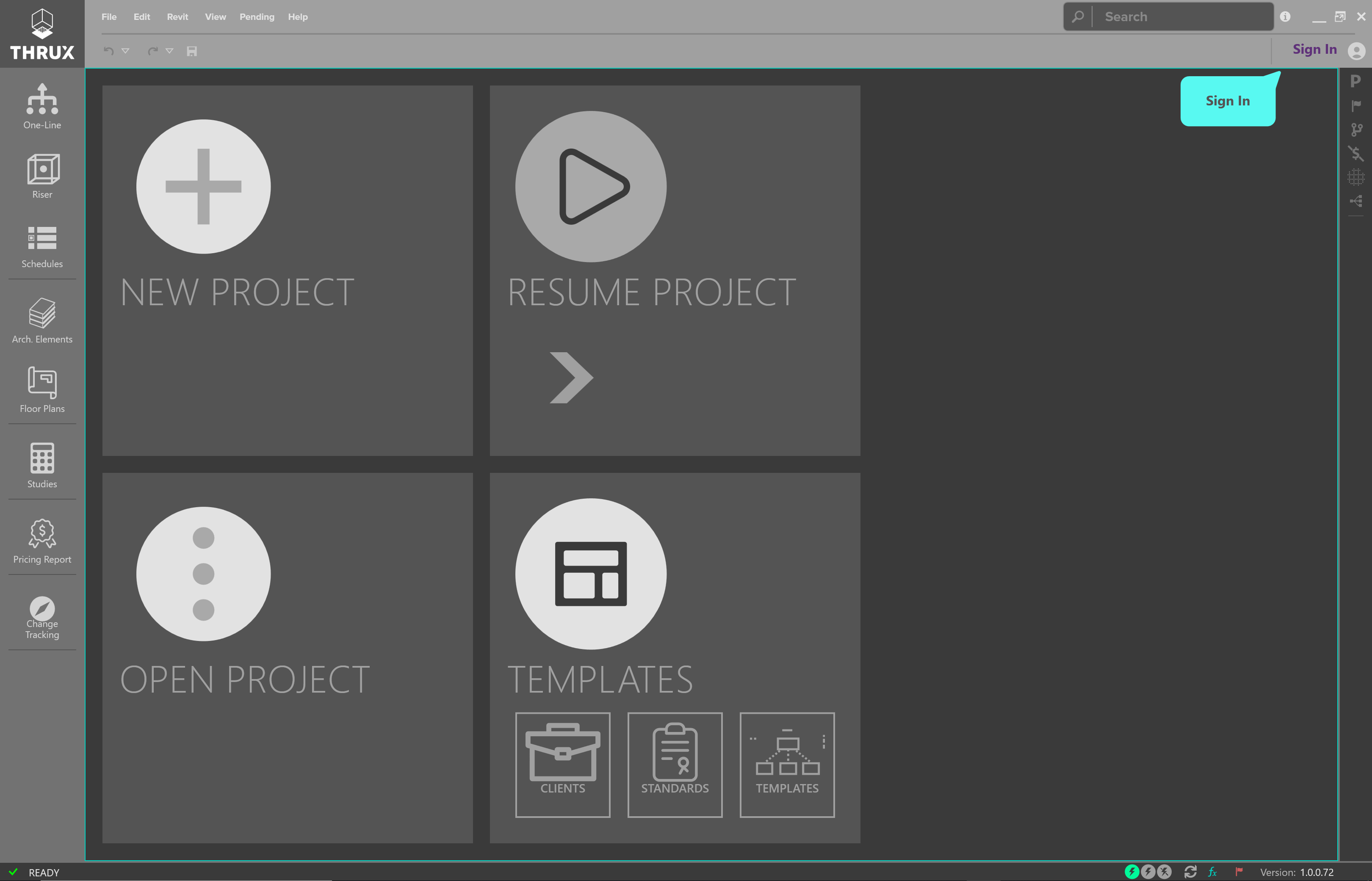1372x881 pixels.
Task: Click the undo arrow icon
Action: point(109,51)
